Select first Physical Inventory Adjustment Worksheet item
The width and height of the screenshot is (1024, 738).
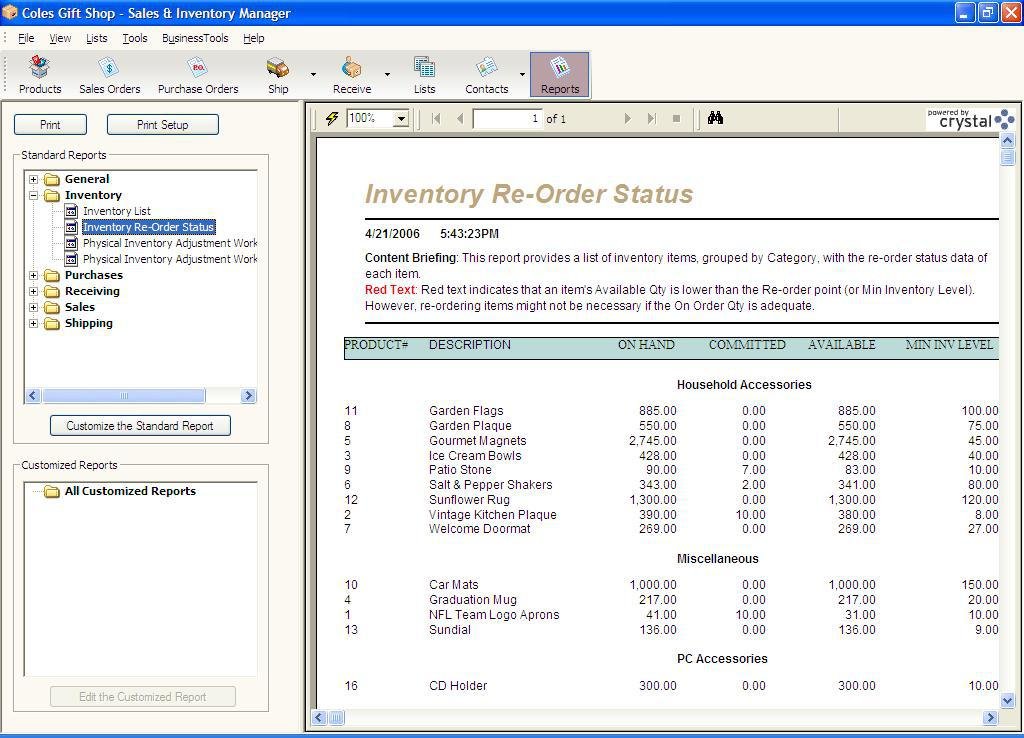click(170, 243)
